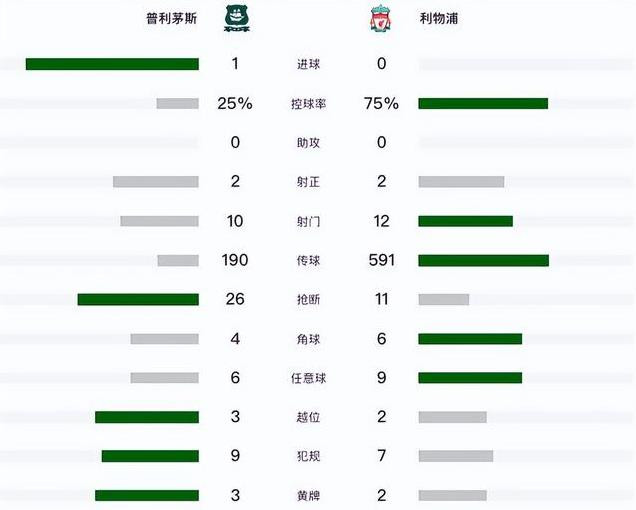636x510 pixels.
Task: Click Plymouth's 越位 offside bar
Action: (x=147, y=417)
